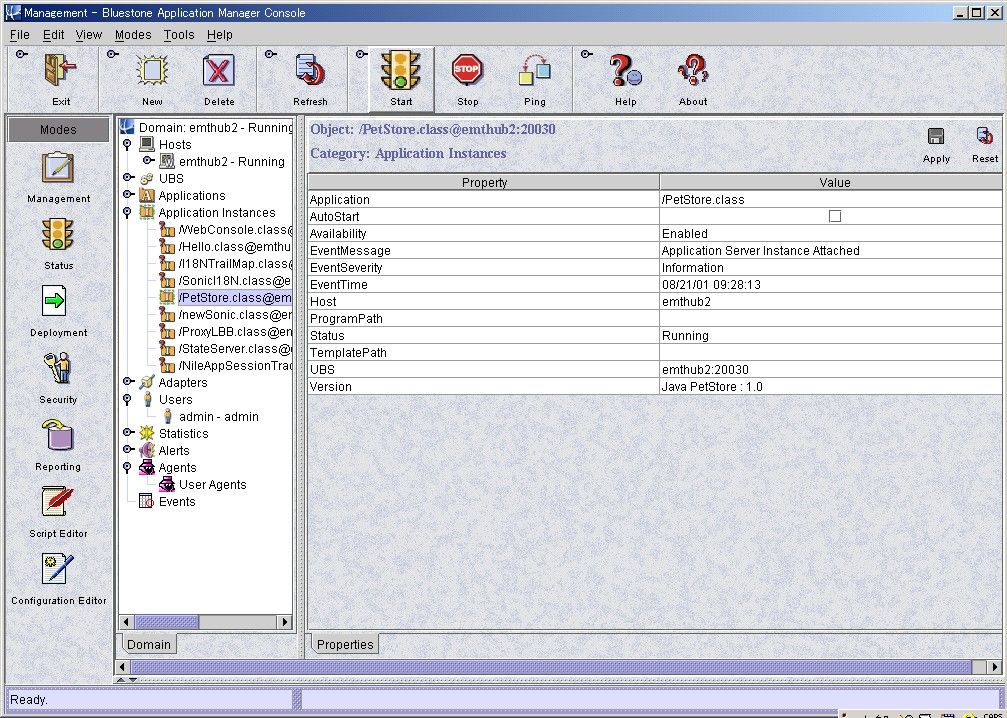Viewport: 1007px width, 718px height.
Task: Click main horizontal scrollbar right arrow
Action: click(994, 667)
